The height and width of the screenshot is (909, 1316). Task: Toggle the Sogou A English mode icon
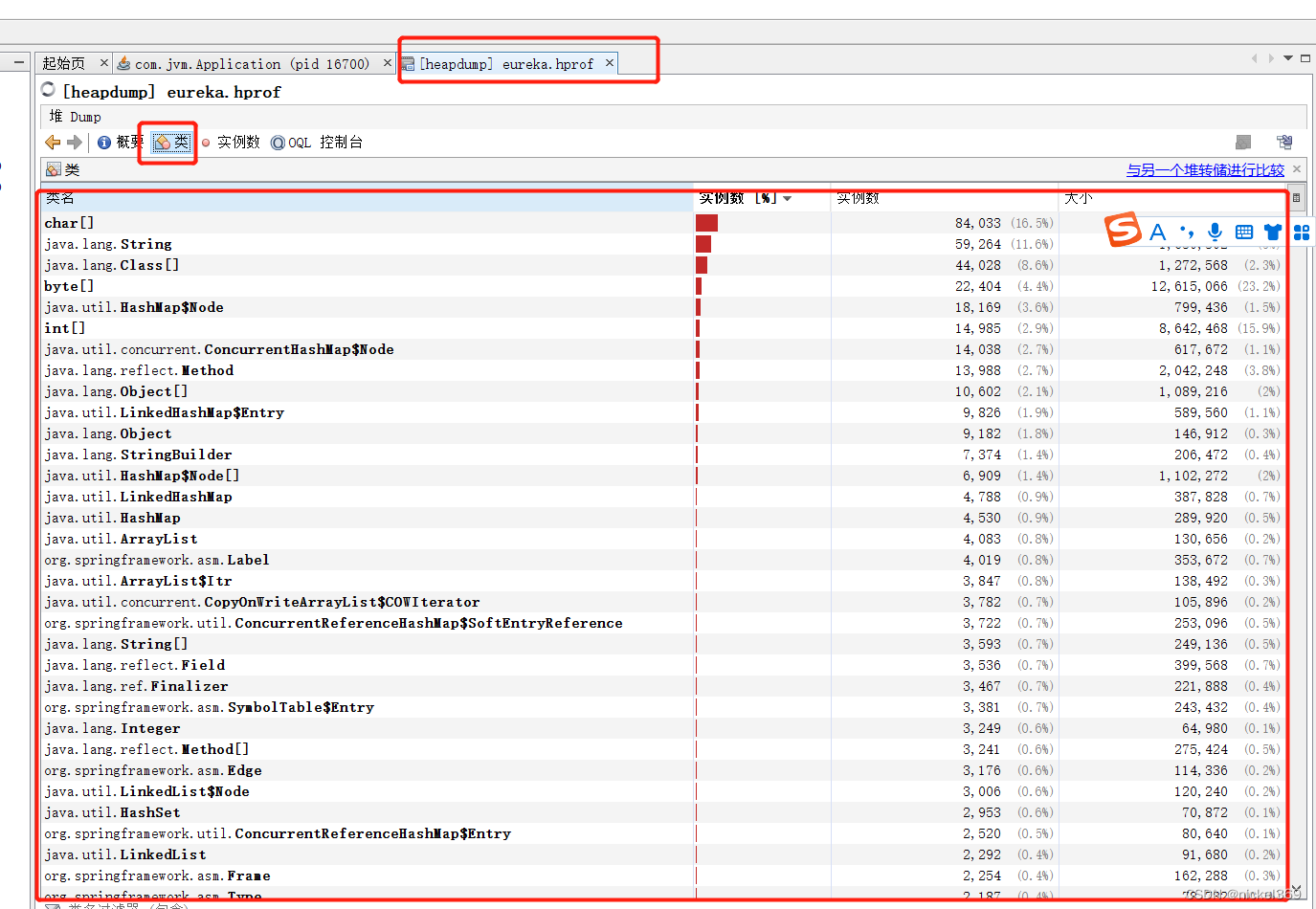tap(1158, 232)
